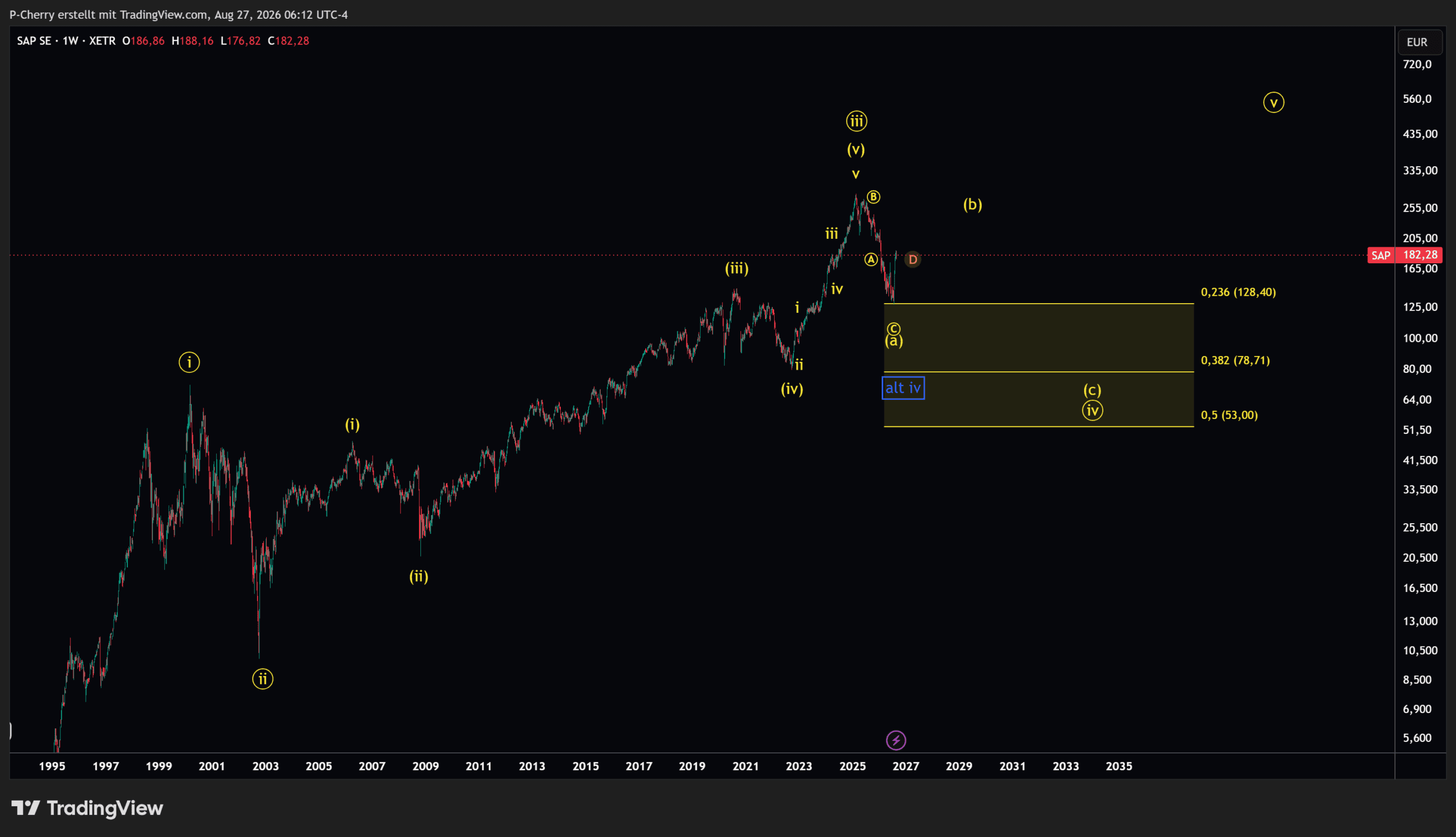Image resolution: width=1456 pixels, height=837 pixels.
Task: Click the '720,0' price axis label
Action: pos(1417,64)
